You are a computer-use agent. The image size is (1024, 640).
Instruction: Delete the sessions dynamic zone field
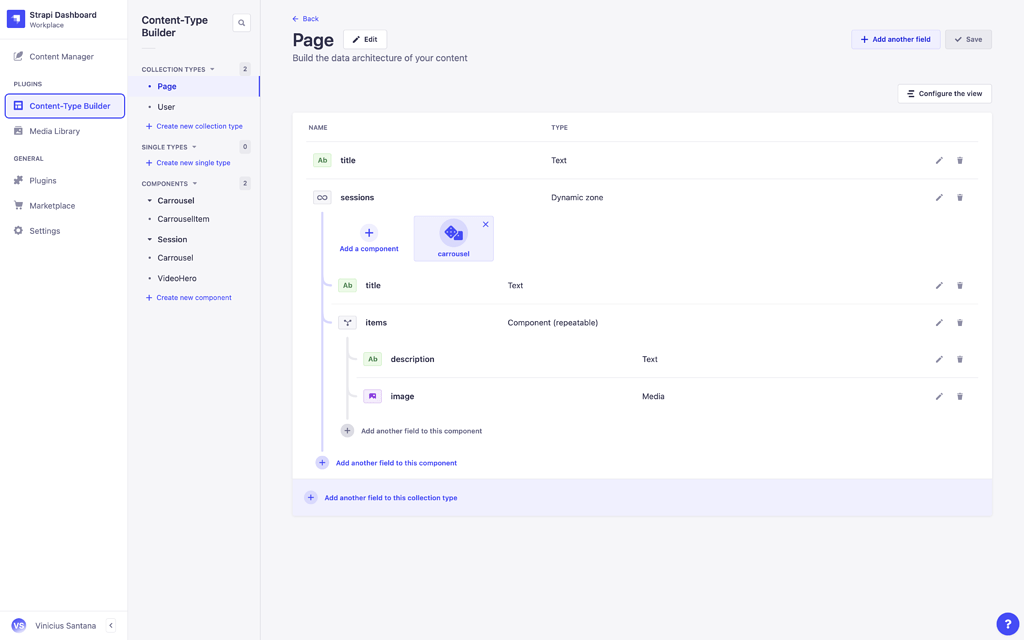960,198
